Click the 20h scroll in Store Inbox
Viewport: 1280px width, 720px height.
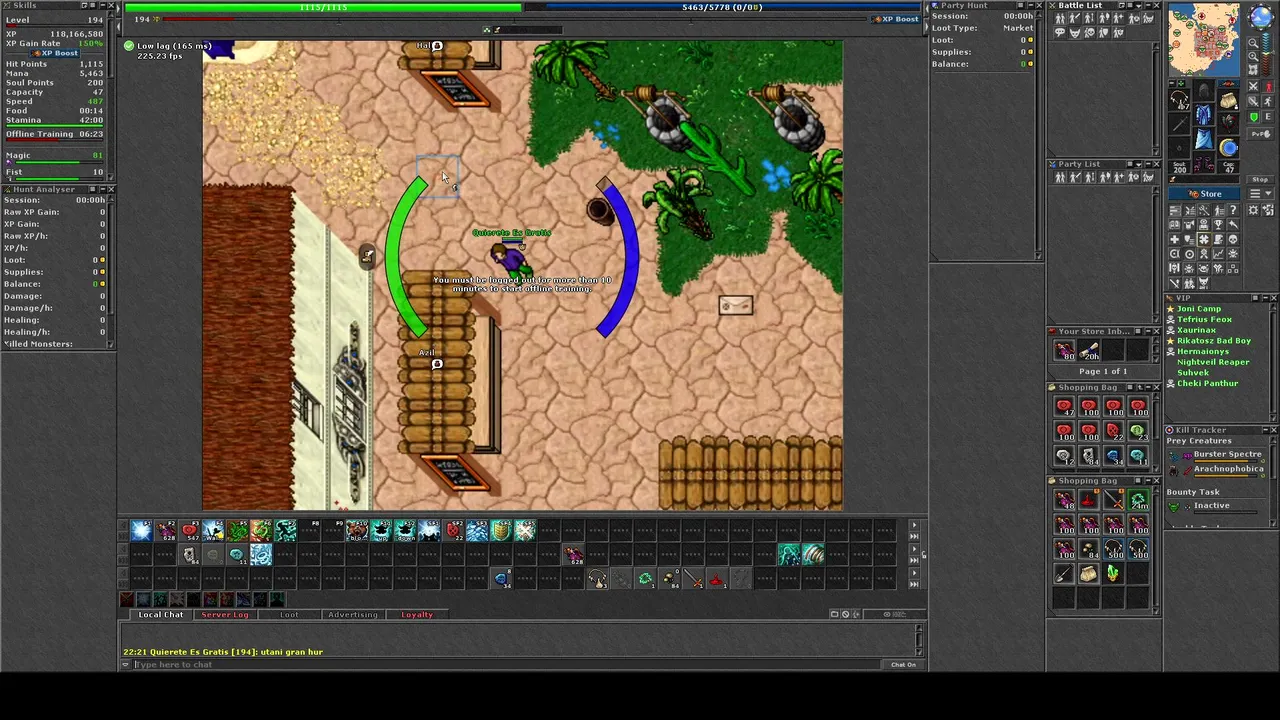[1088, 350]
